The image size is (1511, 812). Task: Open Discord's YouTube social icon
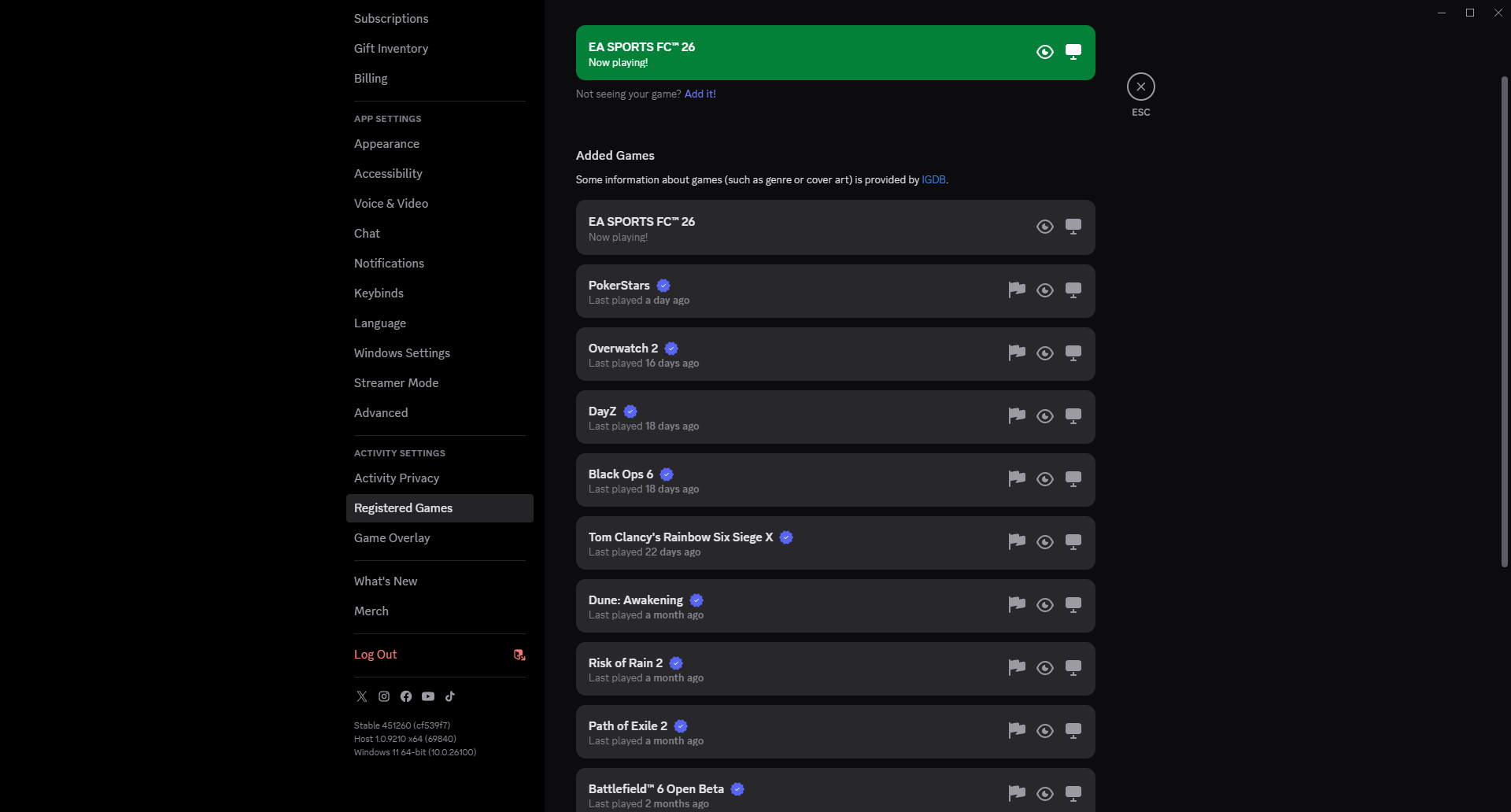(x=428, y=696)
